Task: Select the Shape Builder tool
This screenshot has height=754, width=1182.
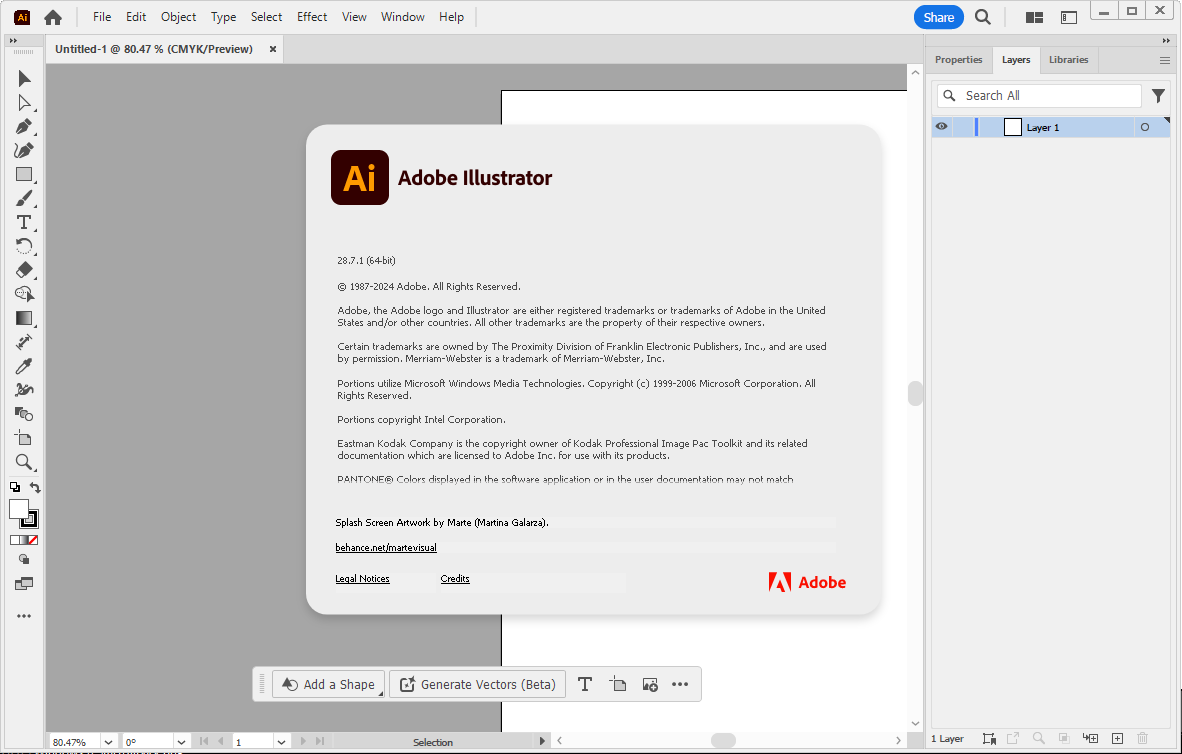Action: tap(24, 294)
